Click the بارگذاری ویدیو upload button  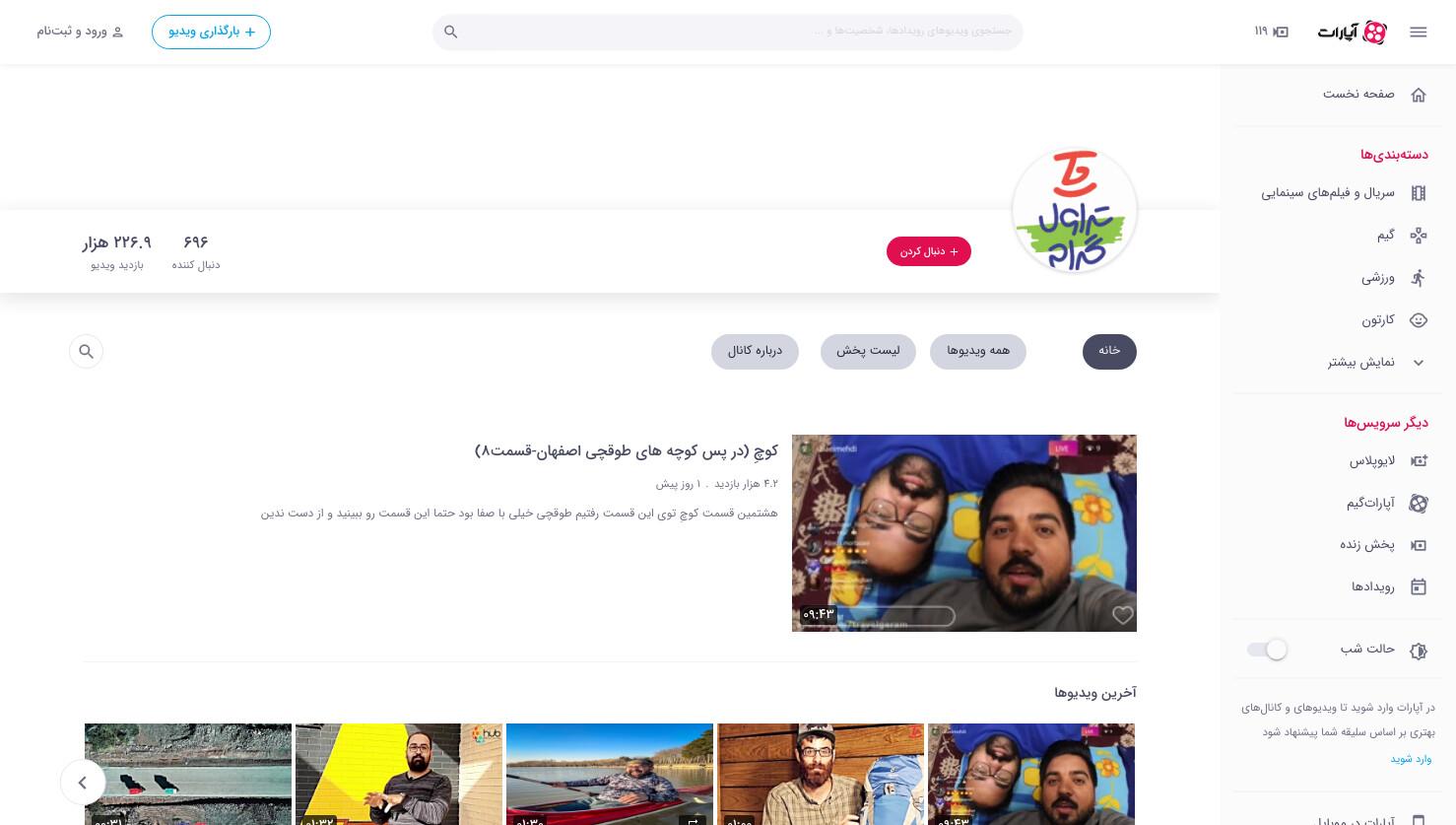(x=211, y=32)
